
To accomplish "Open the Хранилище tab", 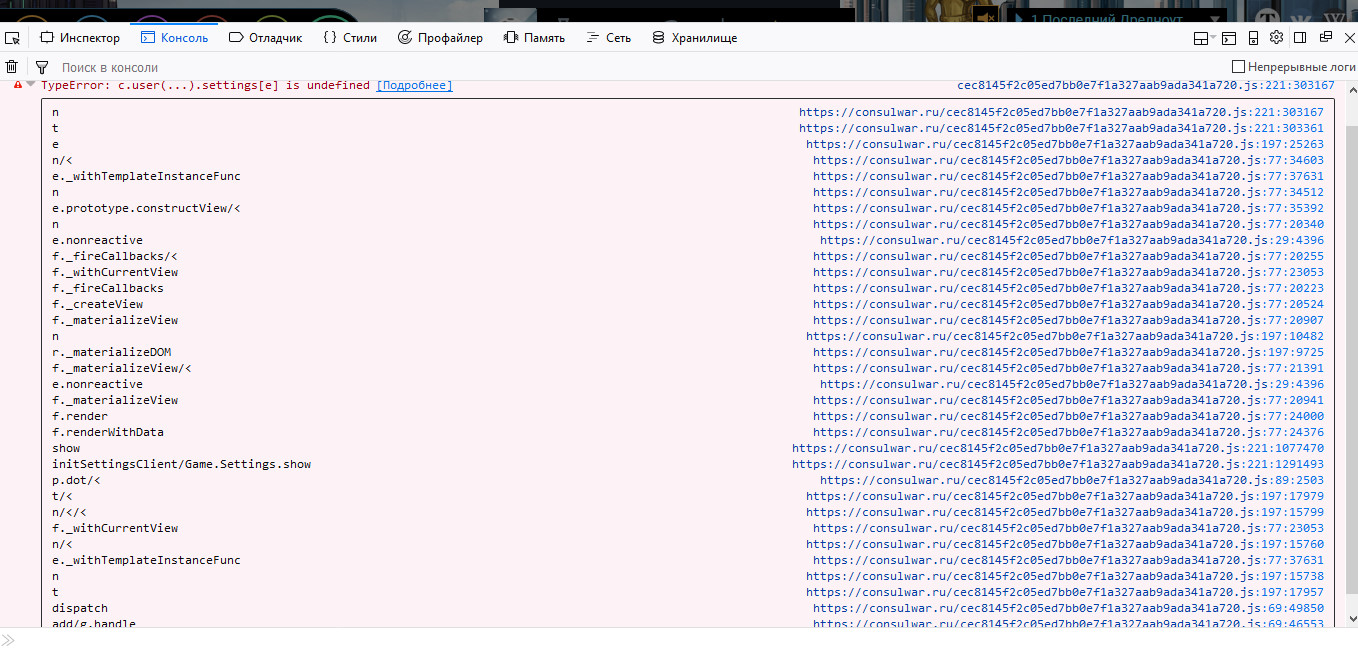I will pyautogui.click(x=694, y=38).
